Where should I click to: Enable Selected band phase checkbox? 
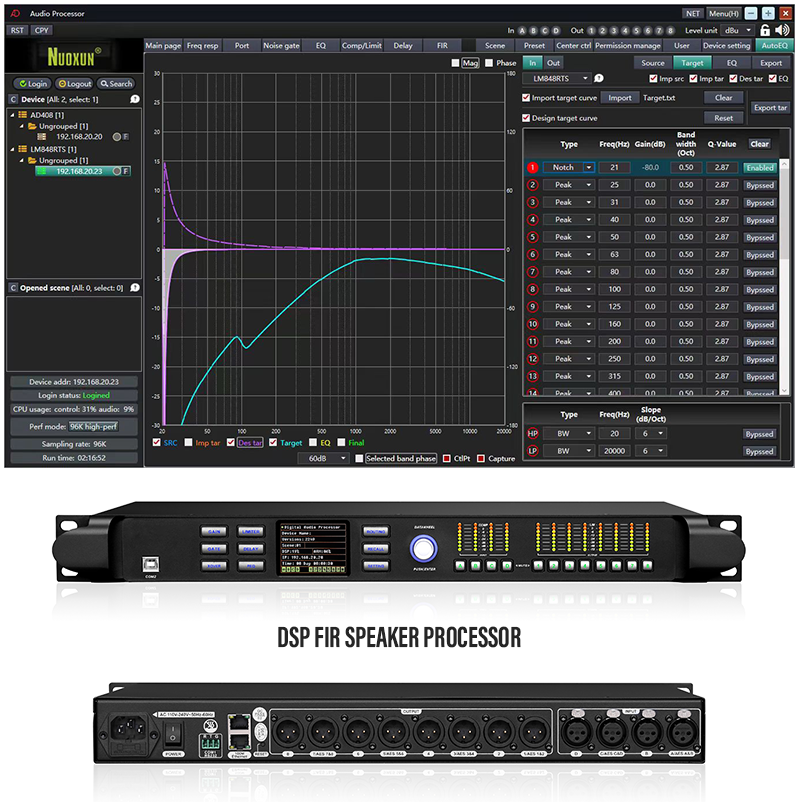(x=359, y=458)
